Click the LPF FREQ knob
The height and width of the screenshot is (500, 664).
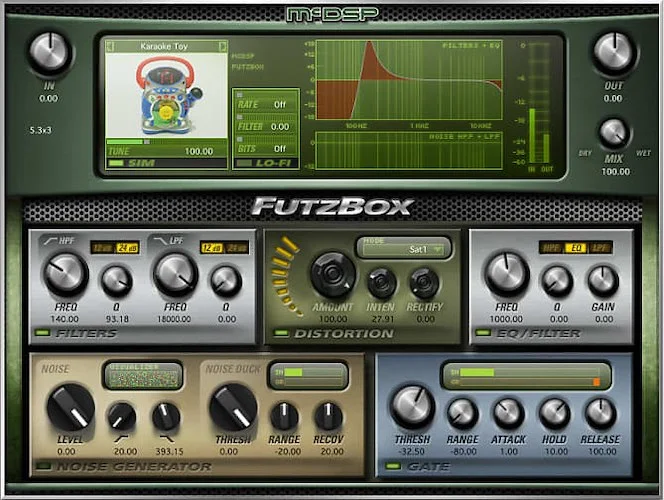[175, 274]
